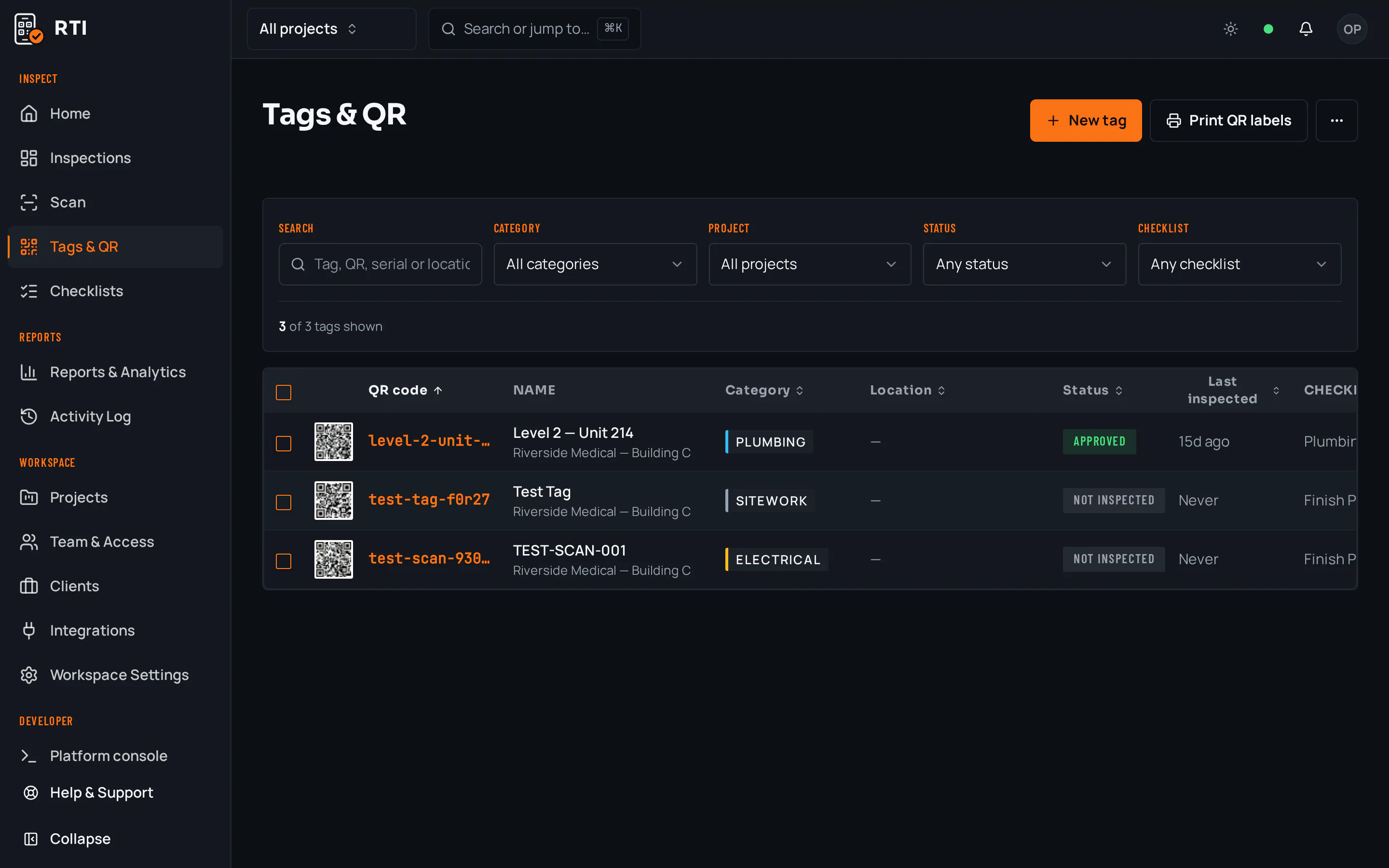
Task: Open the test-scan-930 tag link
Action: [x=429, y=558]
